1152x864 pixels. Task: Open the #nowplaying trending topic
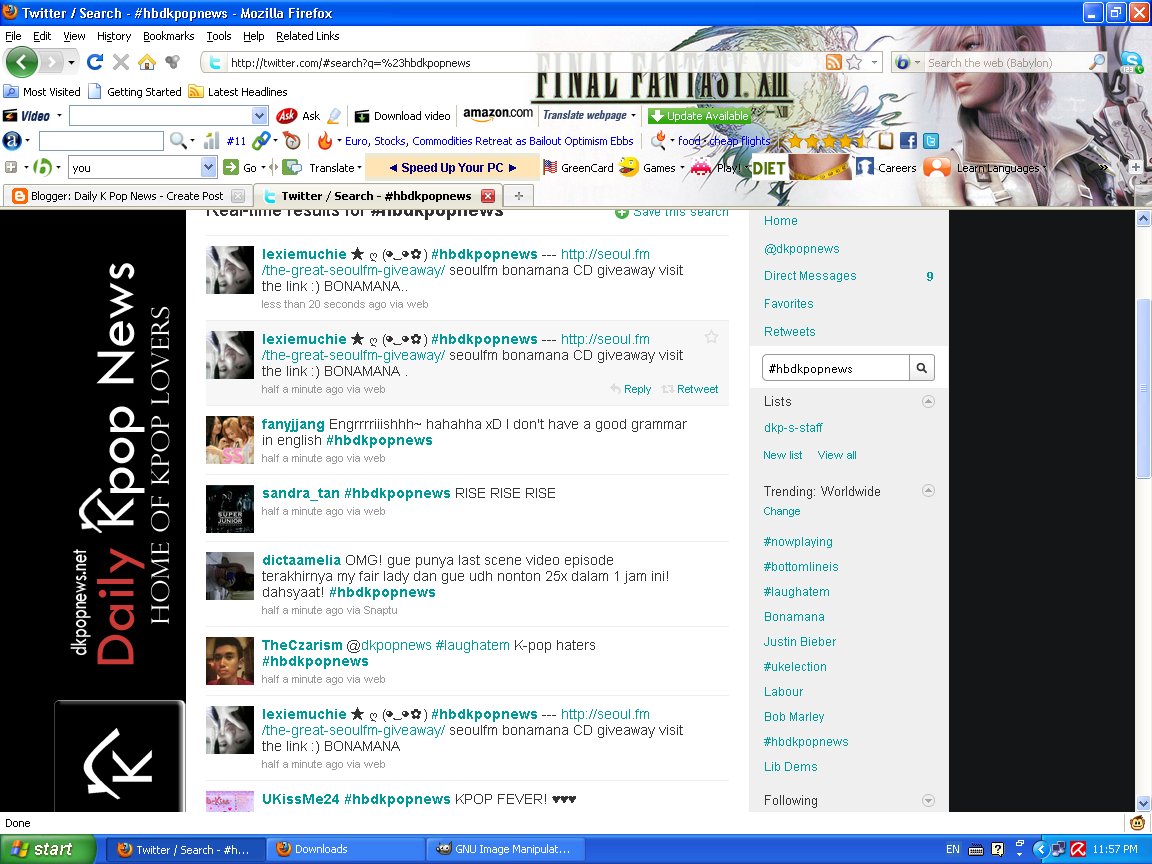[798, 542]
